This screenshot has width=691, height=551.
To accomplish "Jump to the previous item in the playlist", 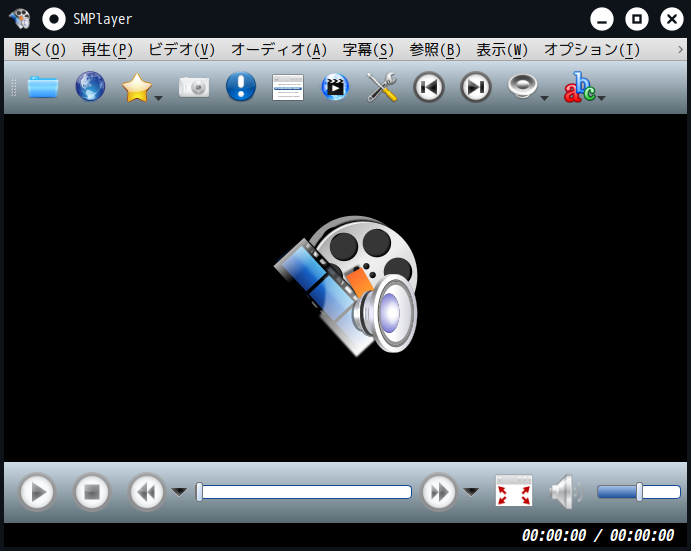I will click(429, 87).
